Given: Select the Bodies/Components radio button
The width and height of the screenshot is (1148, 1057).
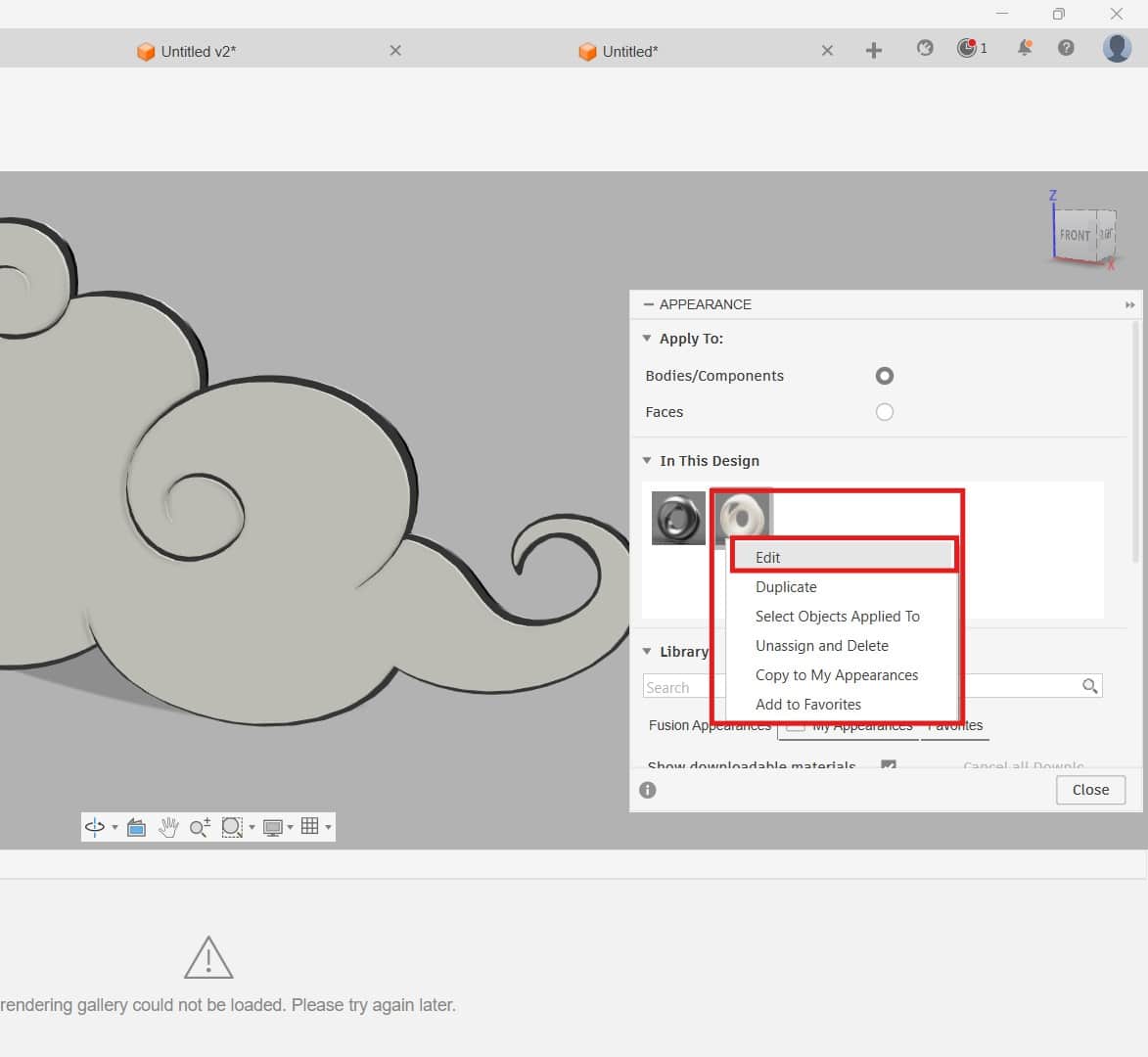Looking at the screenshot, I should point(885,376).
